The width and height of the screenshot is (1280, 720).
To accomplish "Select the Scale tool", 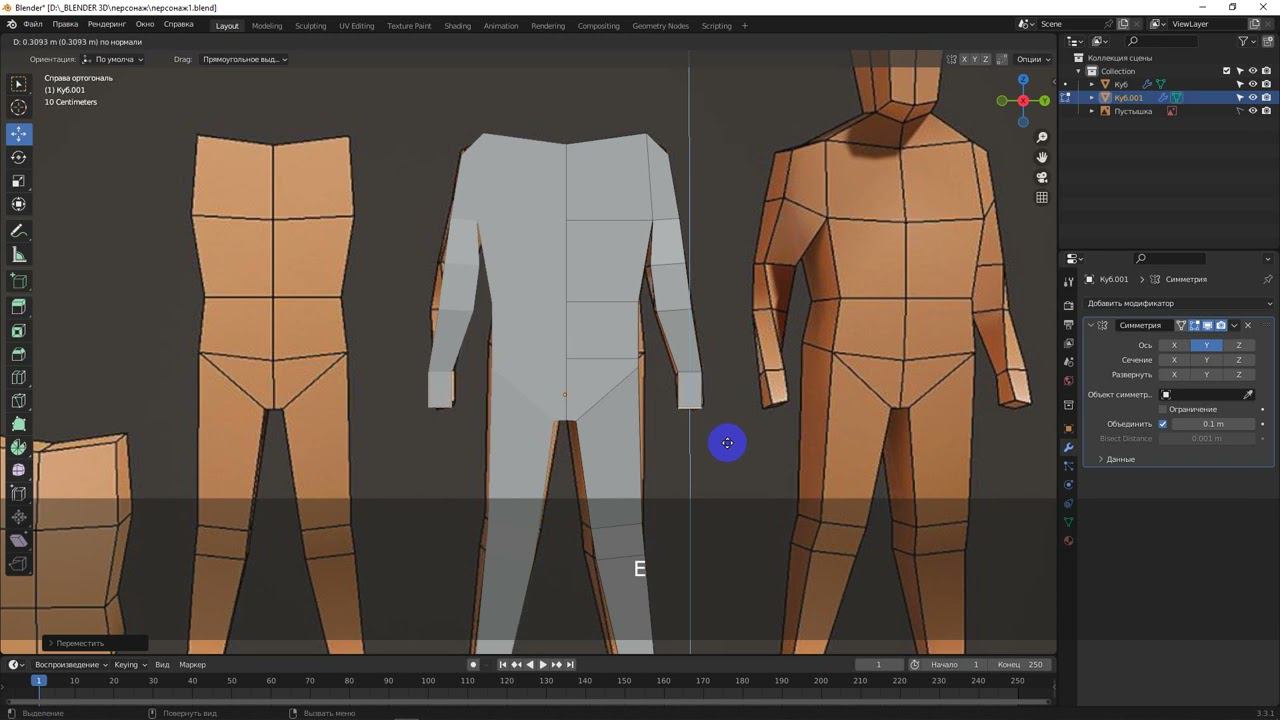I will (x=19, y=181).
